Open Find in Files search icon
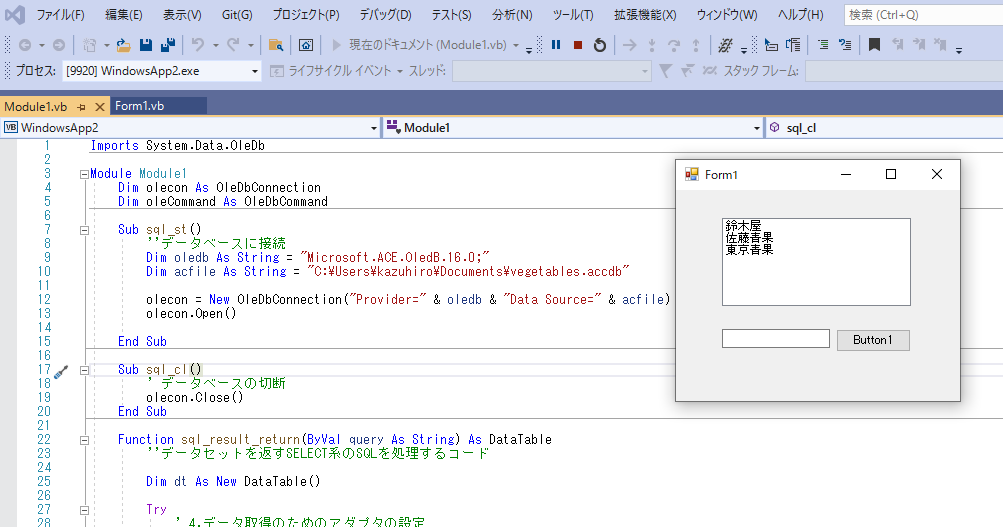 click(276, 45)
